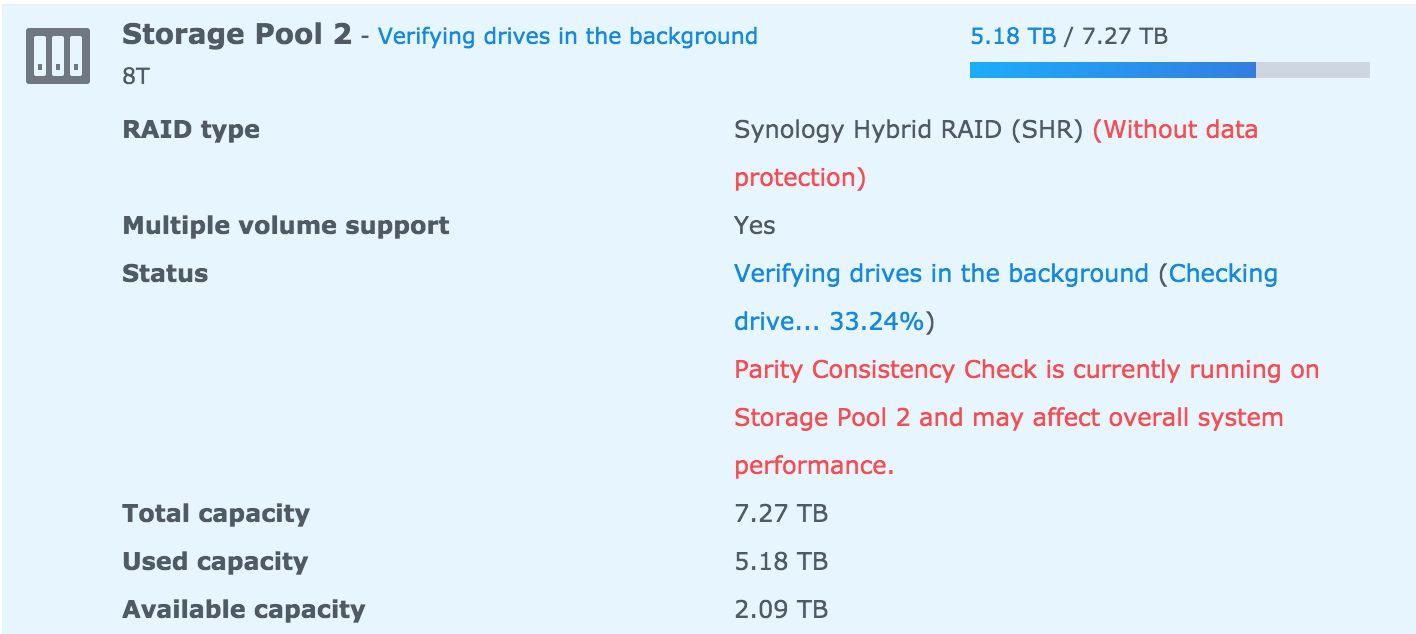Screen dimensions: 1416x634
Task: Select the '5.18 TB / 7.27 TB' capacity label
Action: point(1070,35)
